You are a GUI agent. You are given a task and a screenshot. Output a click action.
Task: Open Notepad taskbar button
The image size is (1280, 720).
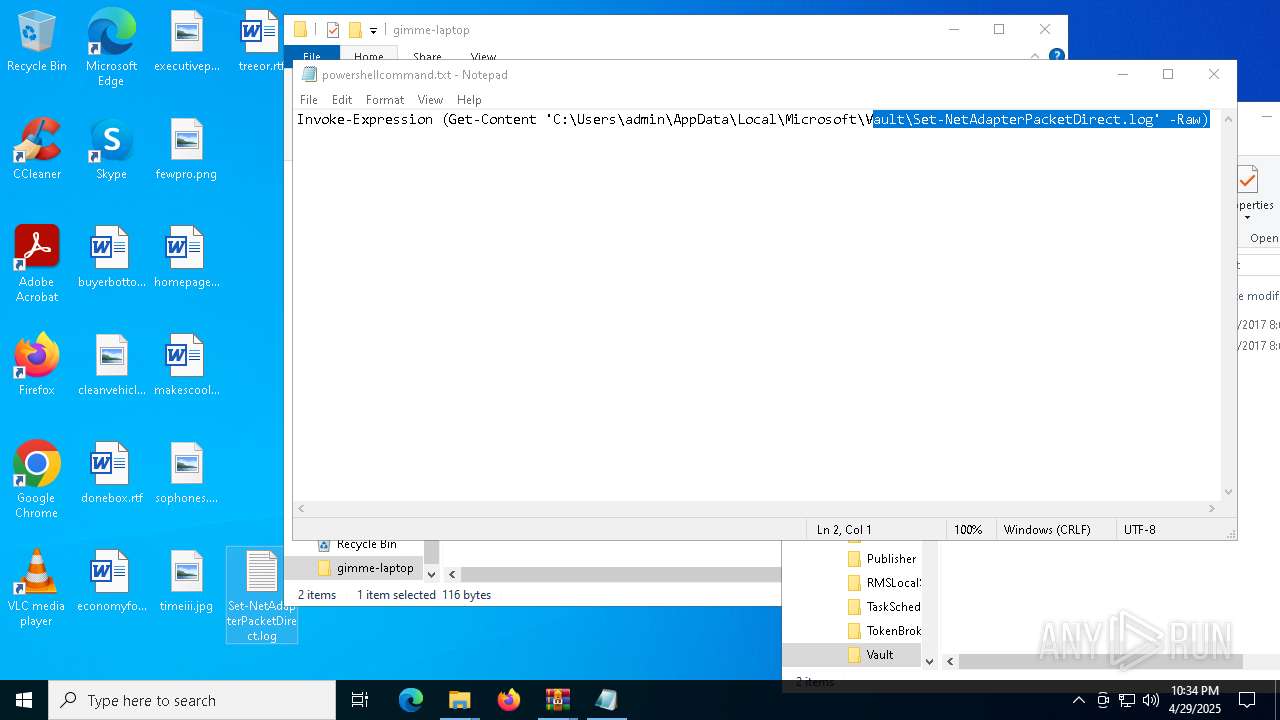606,700
